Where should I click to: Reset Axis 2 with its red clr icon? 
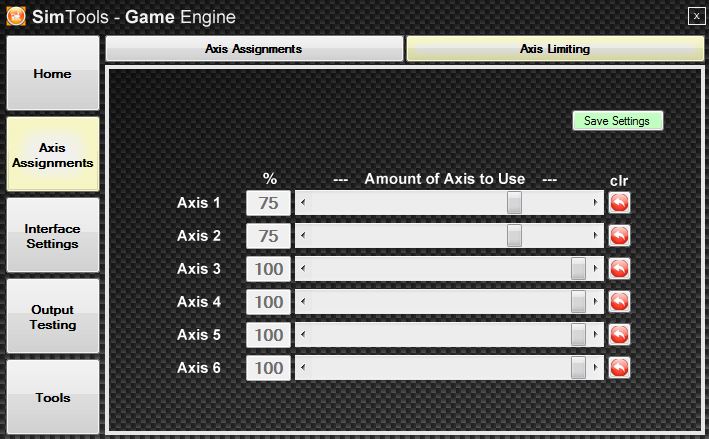pyautogui.click(x=619, y=236)
